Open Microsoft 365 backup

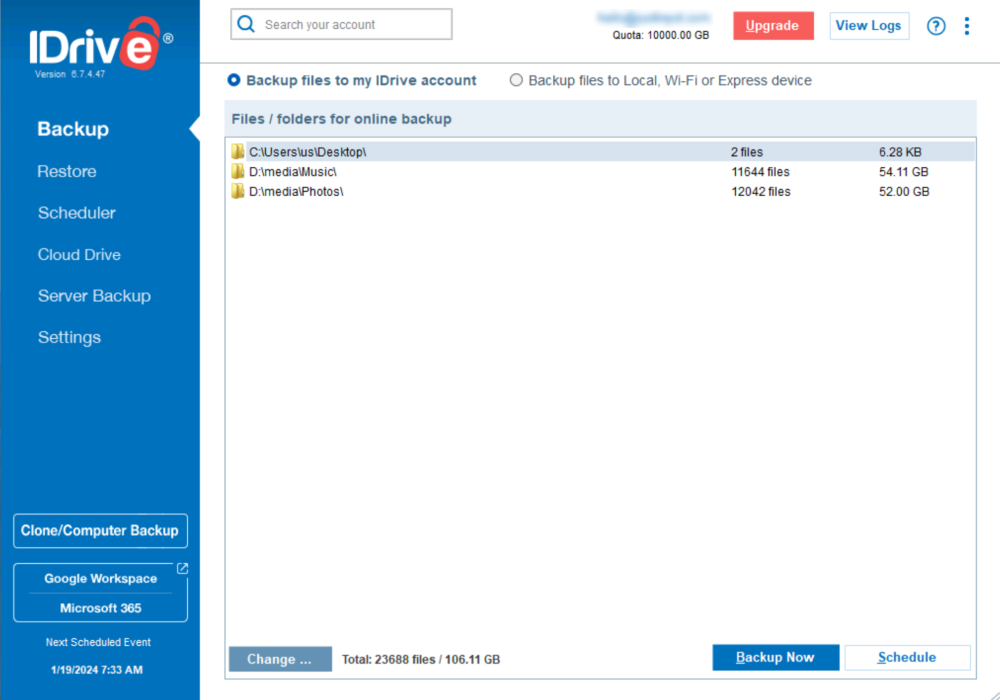(100, 608)
